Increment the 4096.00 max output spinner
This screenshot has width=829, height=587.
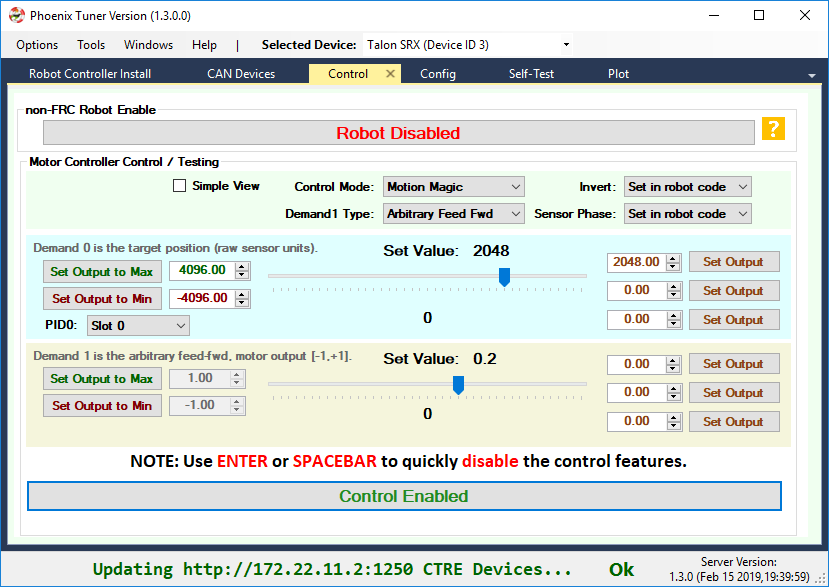[242, 267]
